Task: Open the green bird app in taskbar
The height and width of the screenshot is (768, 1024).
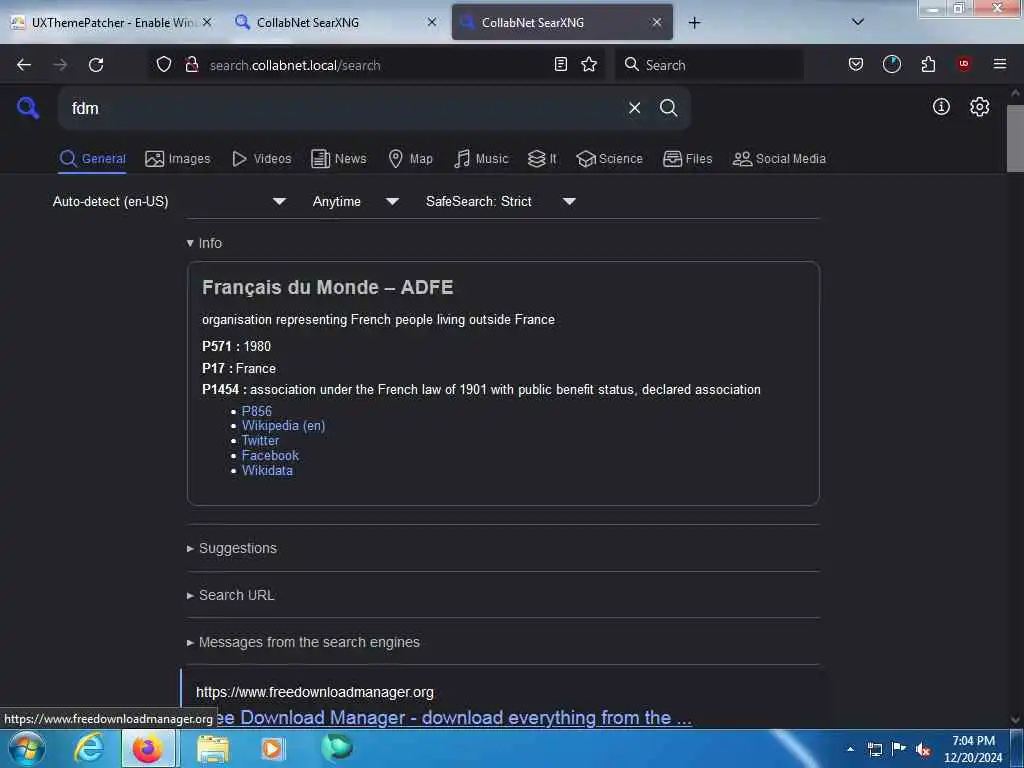Action: 337,748
